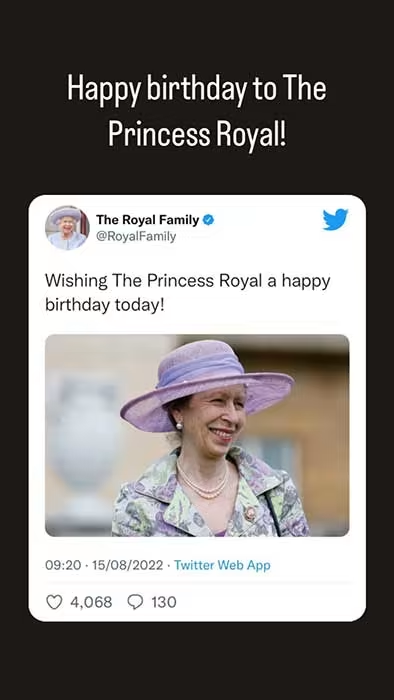The height and width of the screenshot is (700, 394).
Task: View the 4,068 likes count
Action: click(x=91, y=602)
